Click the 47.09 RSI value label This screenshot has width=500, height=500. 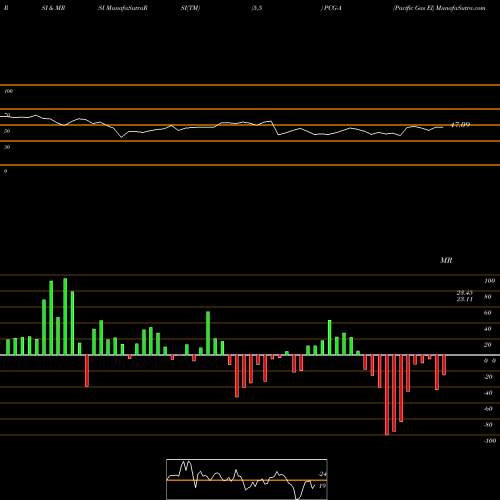point(460,125)
